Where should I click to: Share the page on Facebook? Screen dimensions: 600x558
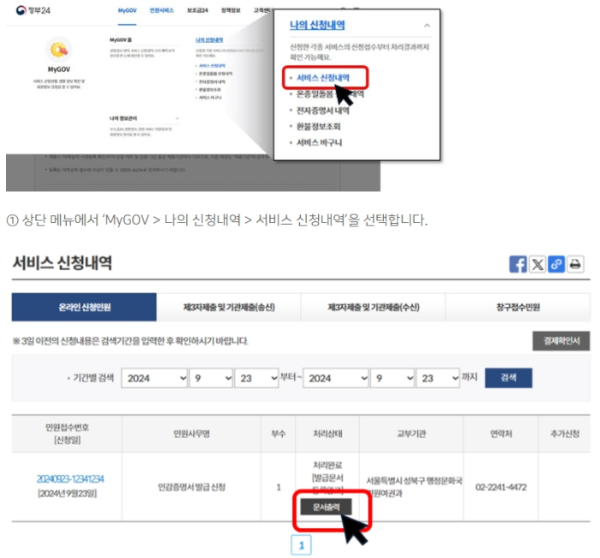518,264
